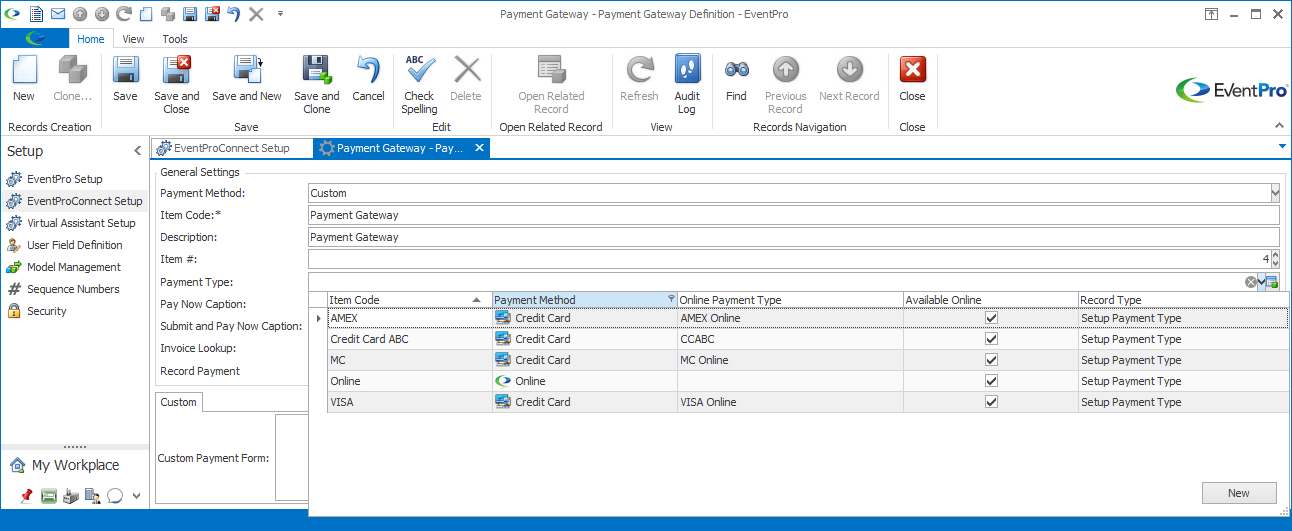Close the Payment Gateway document tab
The width and height of the screenshot is (1292, 531).
(479, 148)
